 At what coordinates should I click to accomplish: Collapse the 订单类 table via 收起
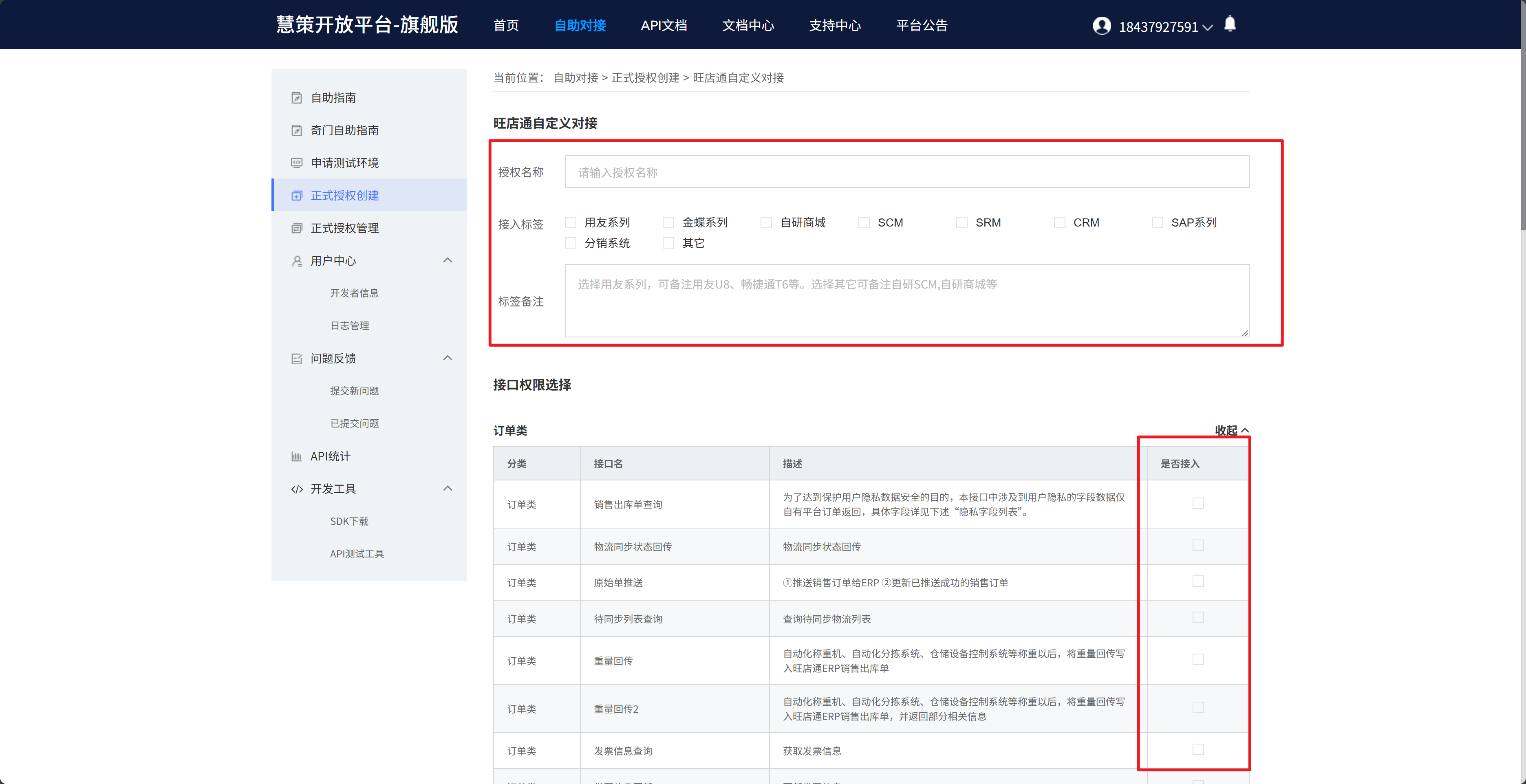tap(1232, 430)
